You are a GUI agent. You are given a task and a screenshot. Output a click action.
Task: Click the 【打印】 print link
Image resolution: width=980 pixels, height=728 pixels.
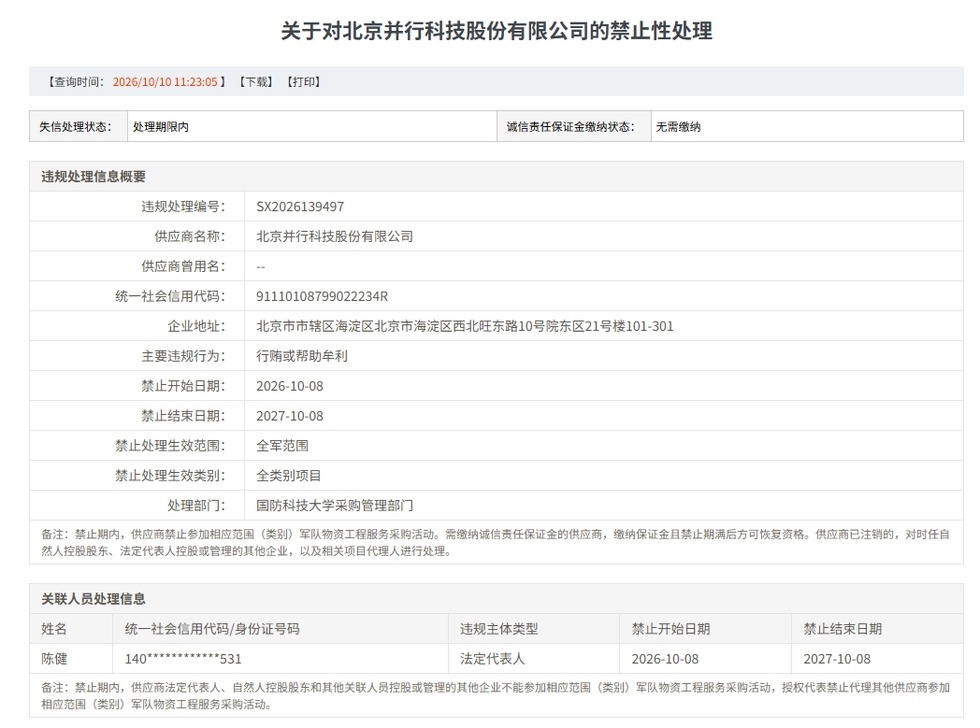pyautogui.click(x=304, y=82)
